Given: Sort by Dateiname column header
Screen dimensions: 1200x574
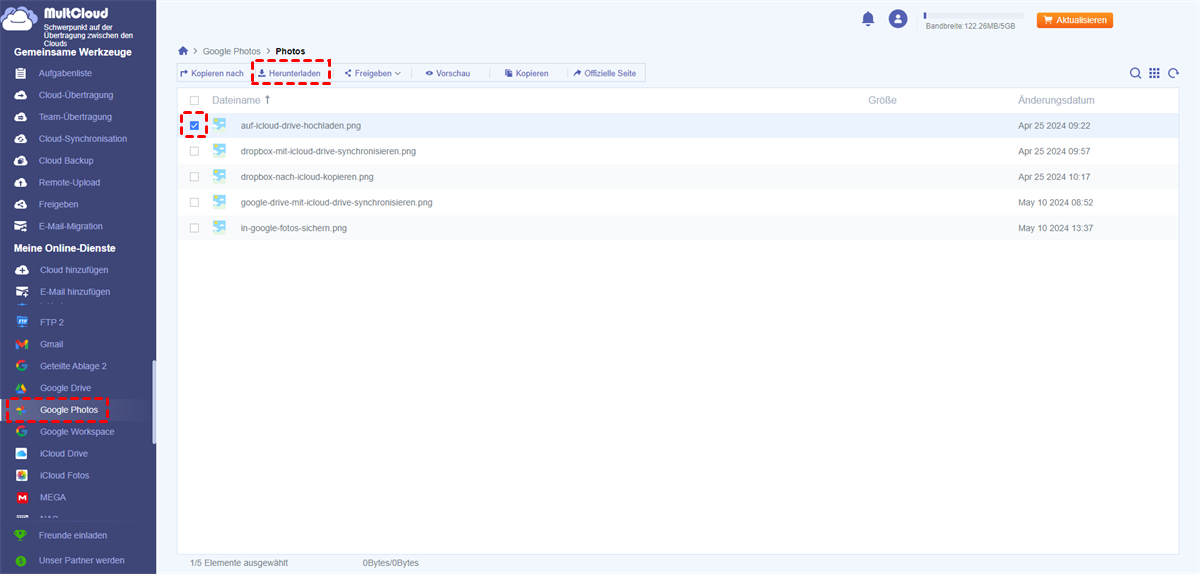Looking at the screenshot, I should coord(236,100).
